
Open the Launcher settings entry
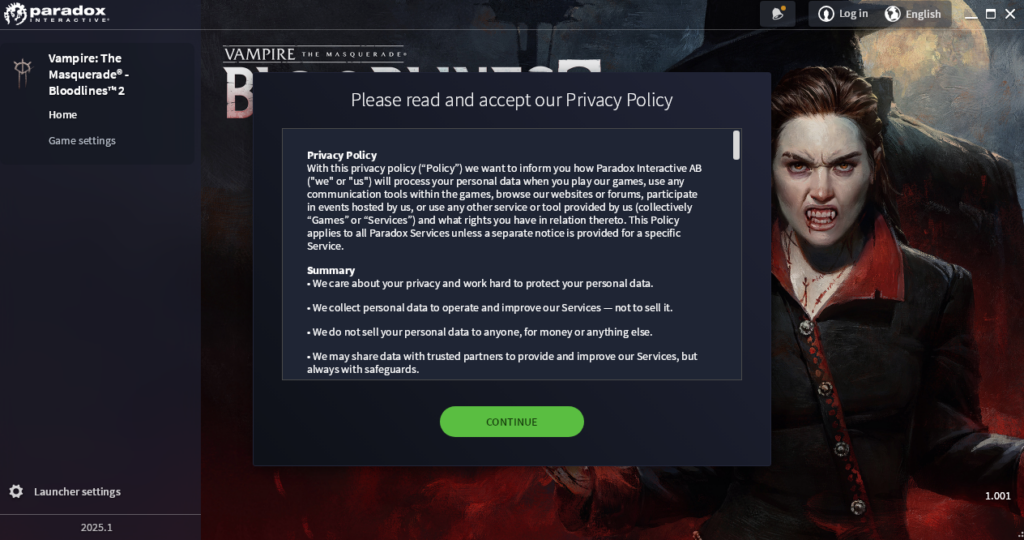(x=77, y=491)
